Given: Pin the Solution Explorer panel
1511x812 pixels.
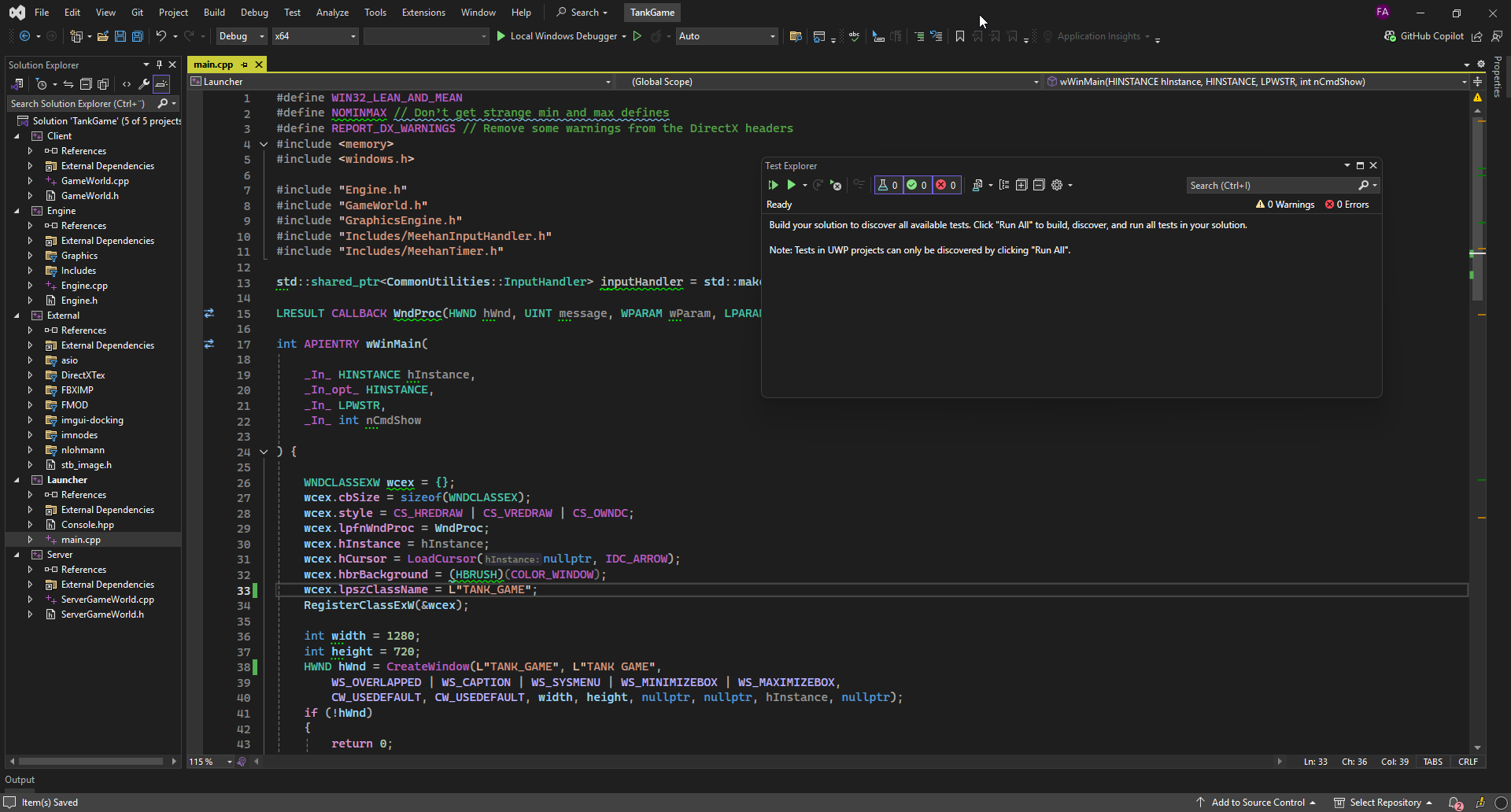Looking at the screenshot, I should tap(159, 65).
